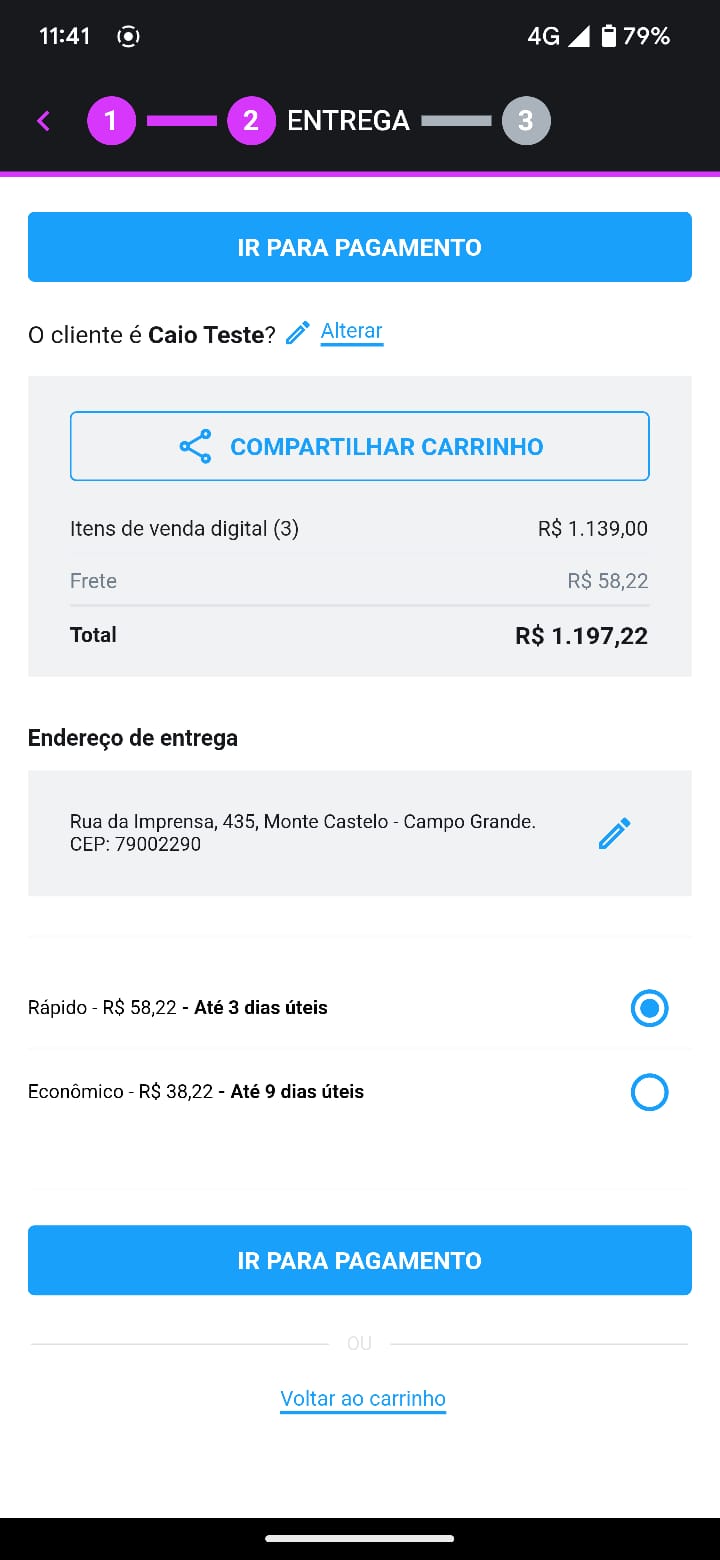Tap the screen recording status icon
The image size is (720, 1560).
pyautogui.click(x=128, y=37)
